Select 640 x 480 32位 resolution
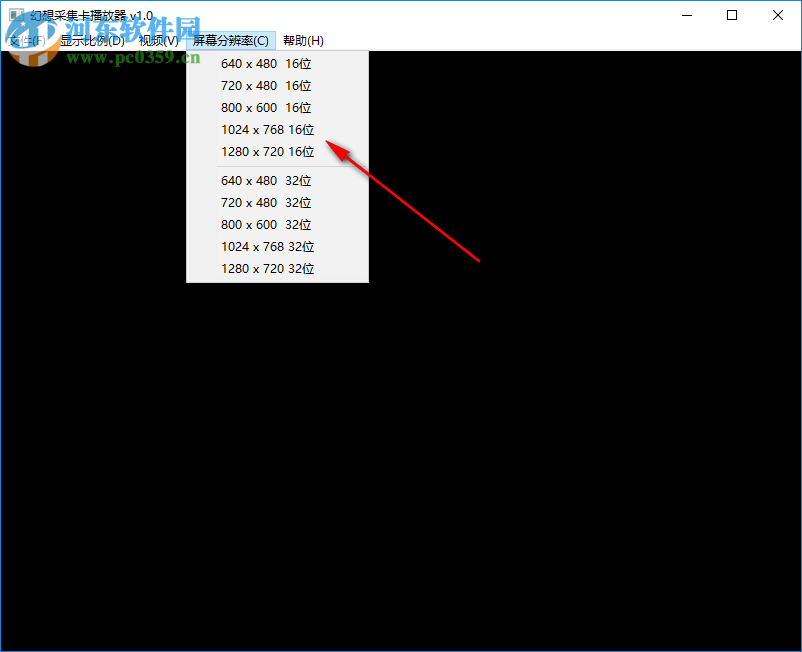 coord(277,181)
